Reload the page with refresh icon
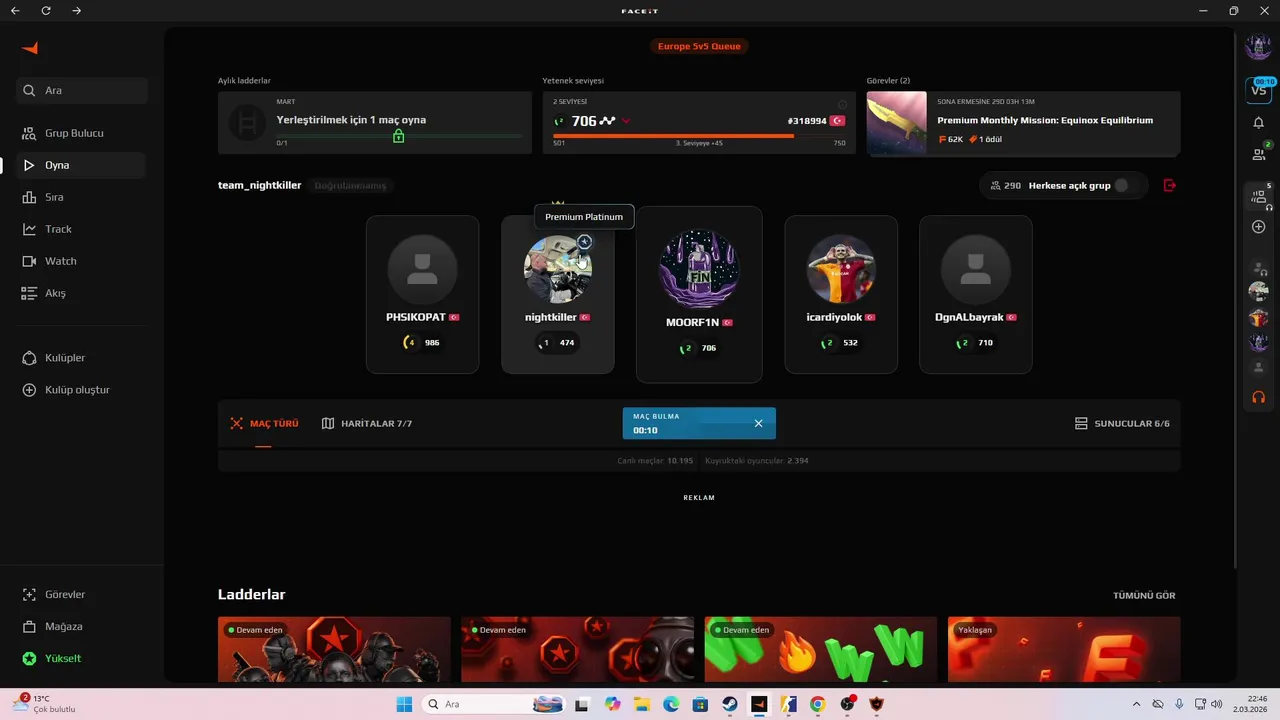The image size is (1280, 720). click(x=46, y=11)
